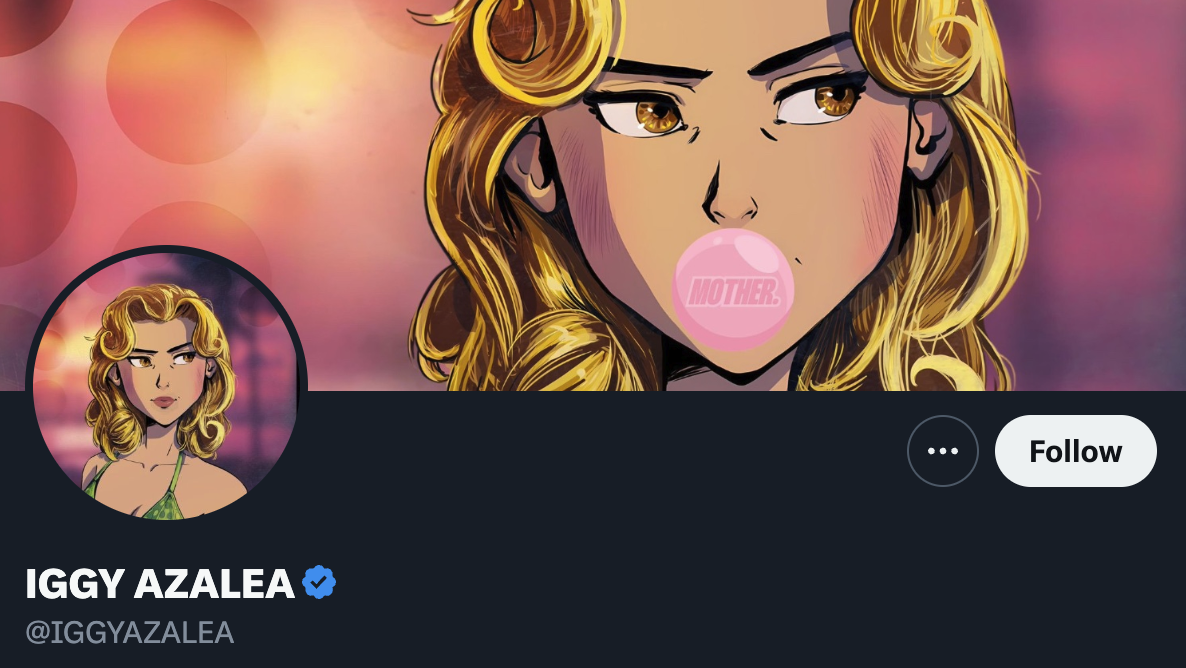The width and height of the screenshot is (1186, 668).
Task: Select the IGGY AZALEA display name
Action: tap(160, 584)
